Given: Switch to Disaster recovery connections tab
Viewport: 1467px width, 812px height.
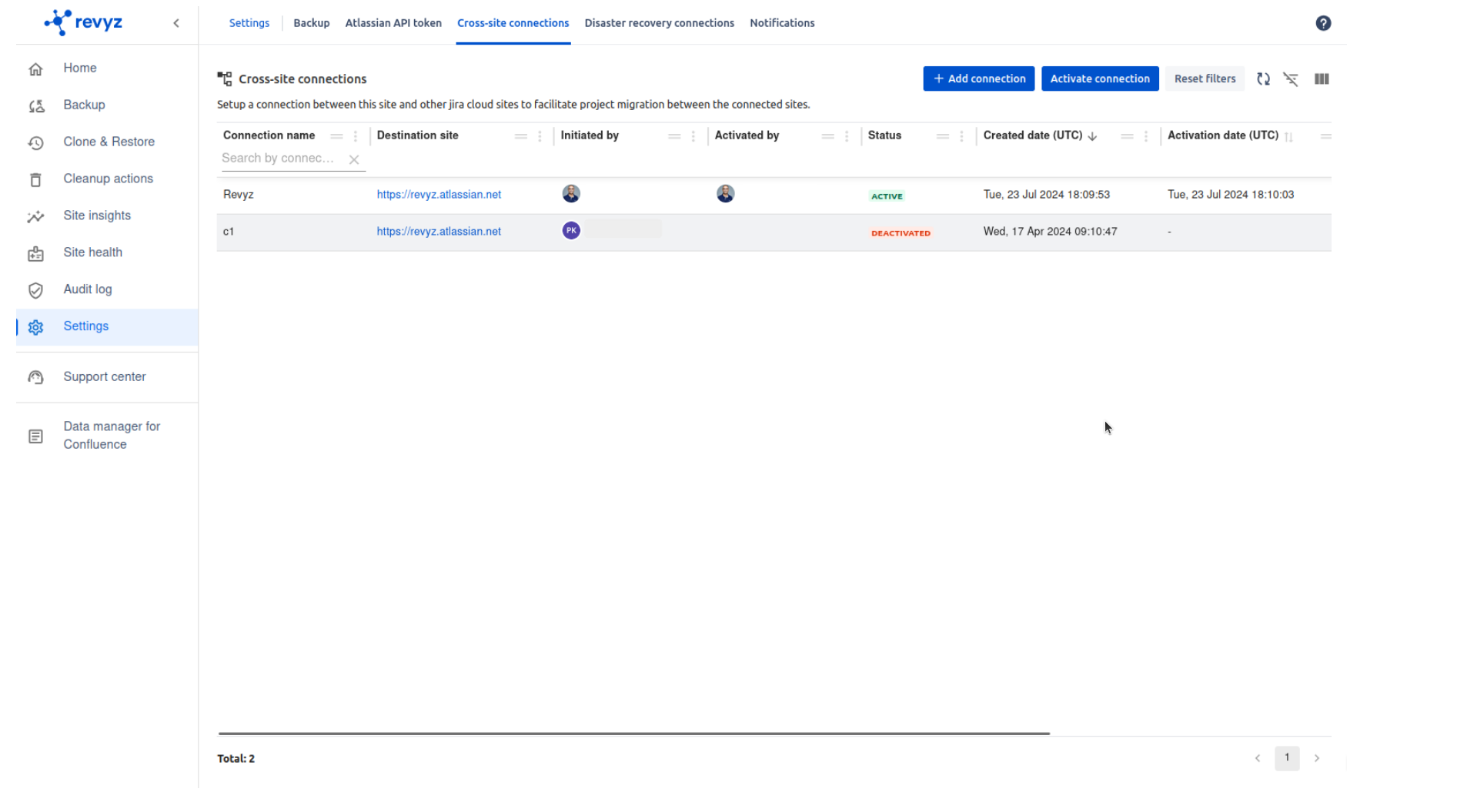Looking at the screenshot, I should pos(659,23).
